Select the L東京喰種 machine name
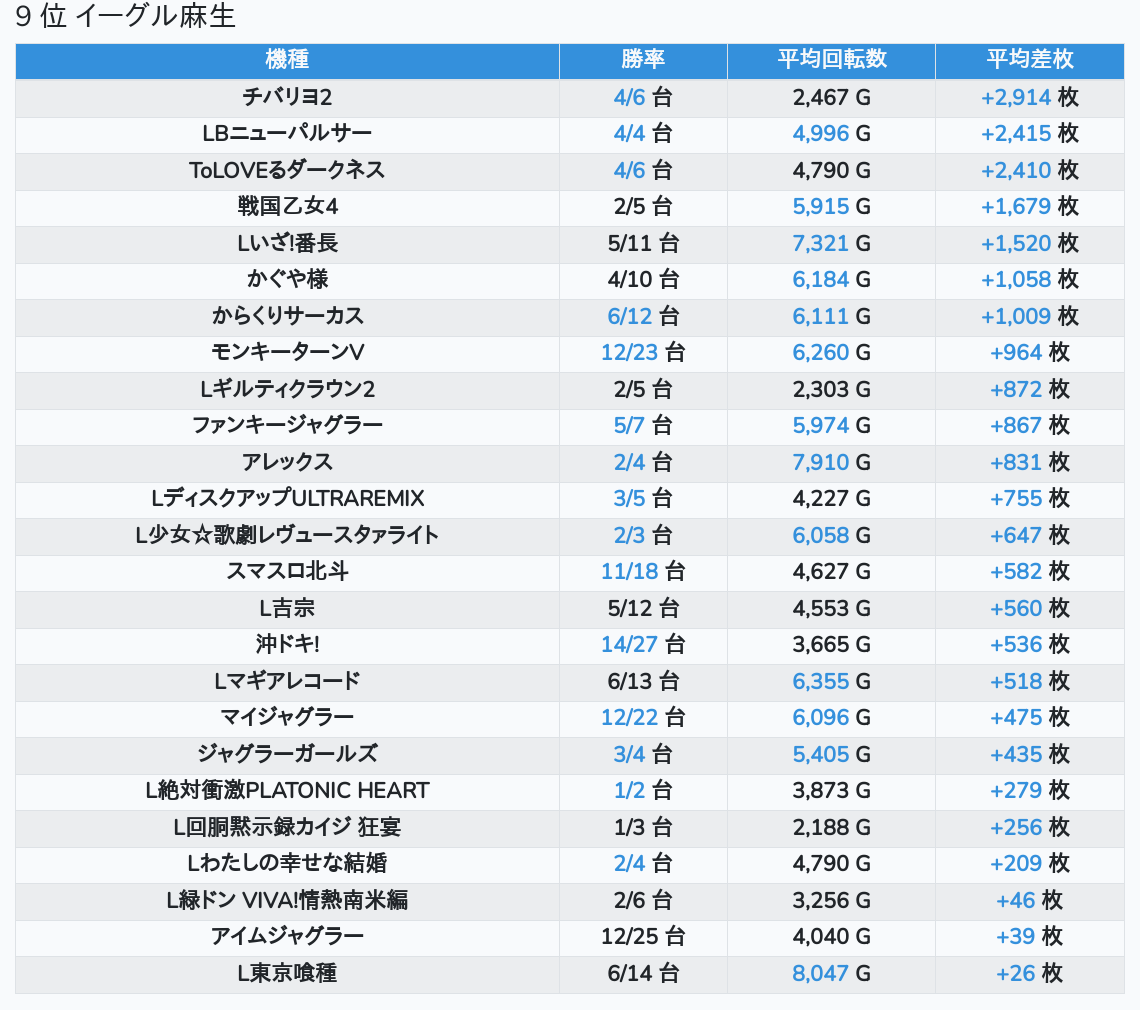 coord(287,974)
